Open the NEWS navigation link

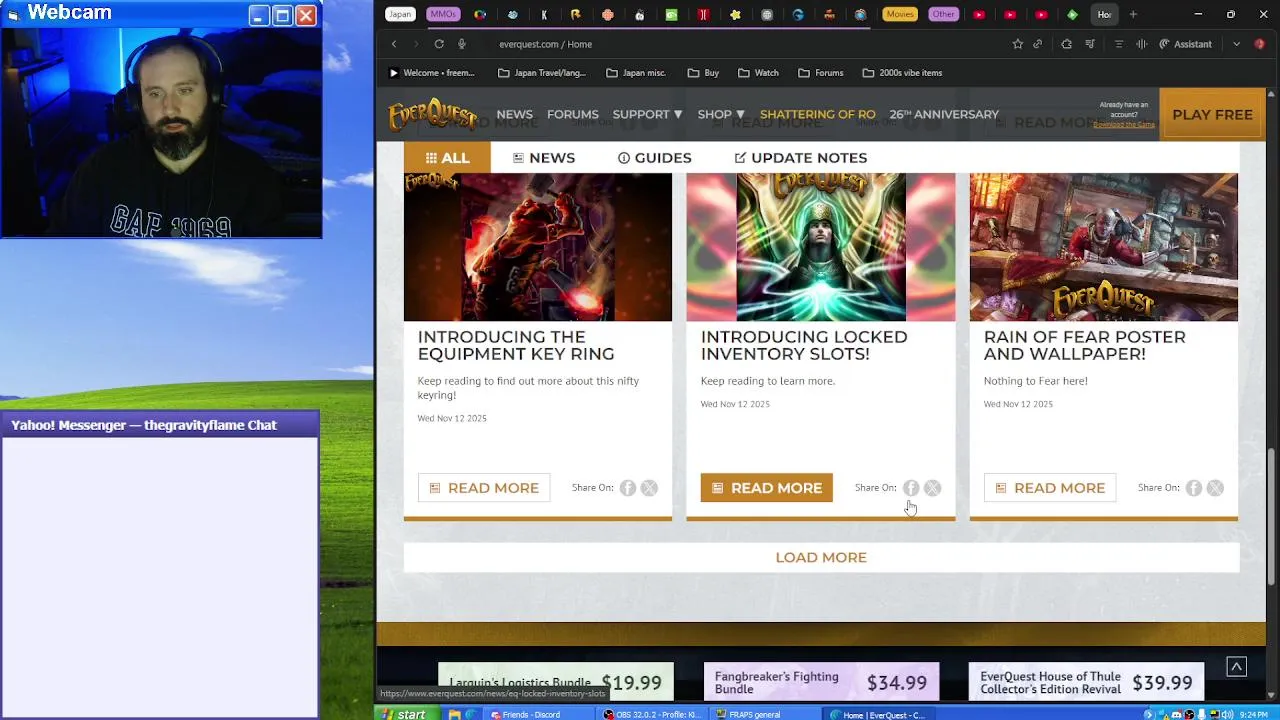point(514,115)
